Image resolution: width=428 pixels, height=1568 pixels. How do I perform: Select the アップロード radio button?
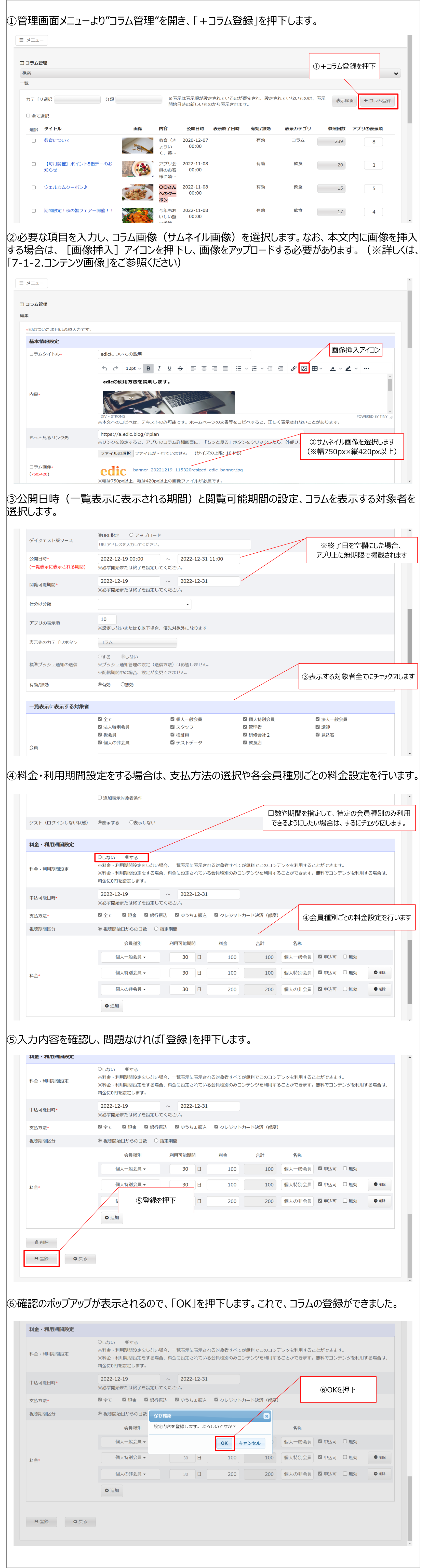click(x=131, y=535)
